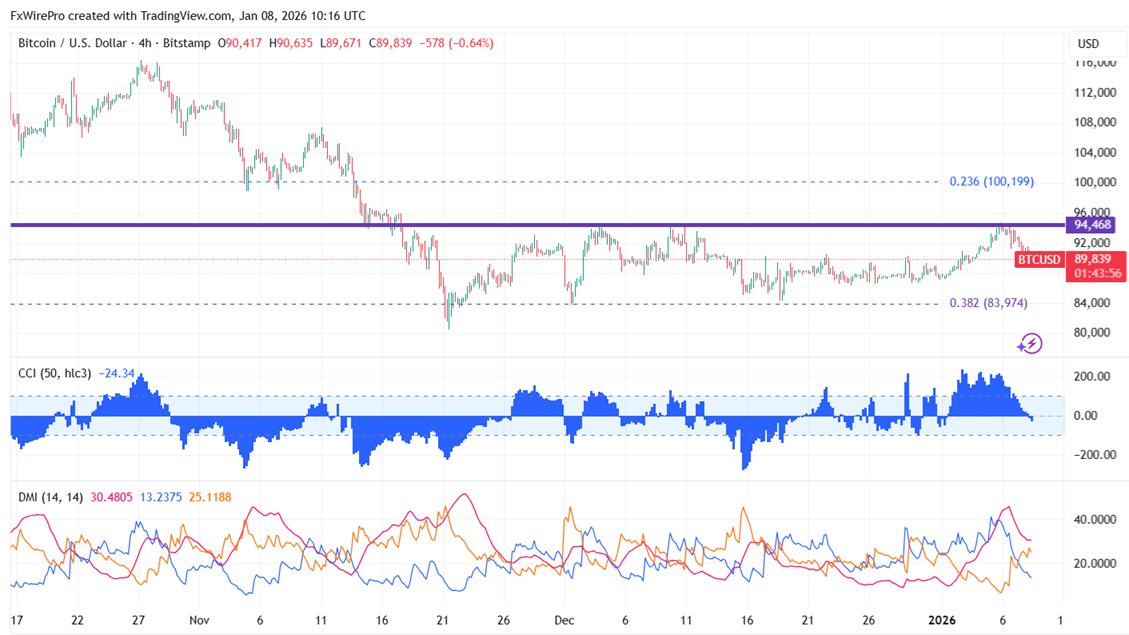Screen dimensions: 1129x635
Task: Click the FxWirePro TradingView caption text
Action: tap(188, 15)
